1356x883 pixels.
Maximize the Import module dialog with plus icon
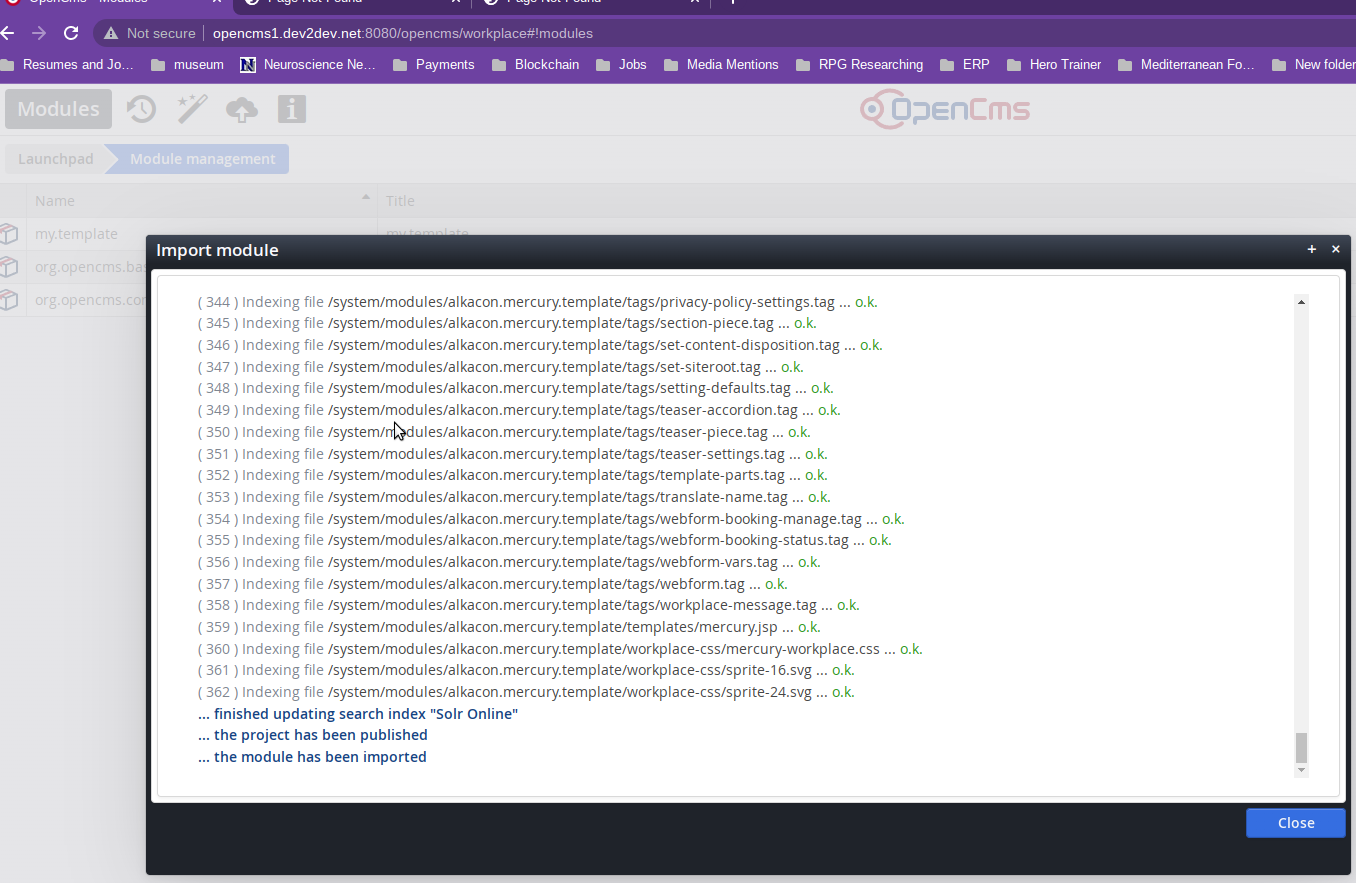click(1312, 250)
